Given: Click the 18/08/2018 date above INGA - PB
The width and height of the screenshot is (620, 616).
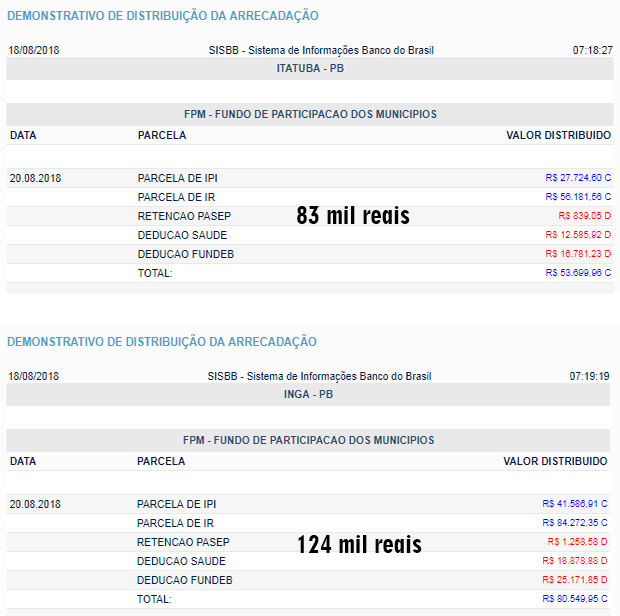Looking at the screenshot, I should pyautogui.click(x=34, y=376).
